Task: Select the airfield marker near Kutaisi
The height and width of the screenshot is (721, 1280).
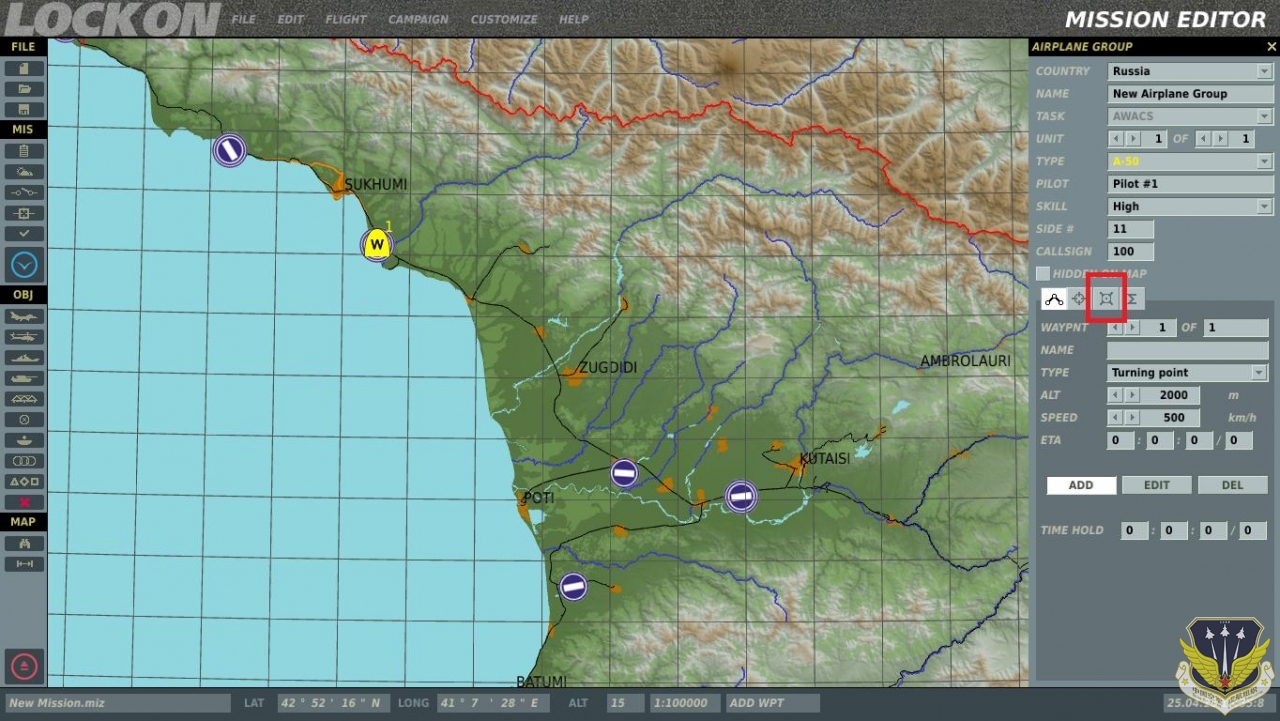Action: pos(741,496)
